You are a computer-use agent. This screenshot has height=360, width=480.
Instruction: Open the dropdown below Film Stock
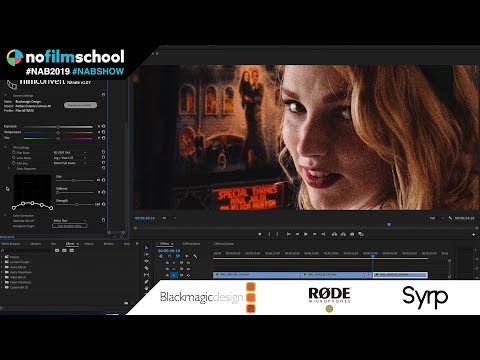coord(70,158)
